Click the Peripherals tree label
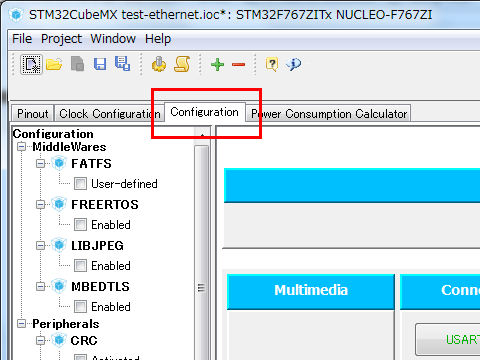 click(x=66, y=324)
